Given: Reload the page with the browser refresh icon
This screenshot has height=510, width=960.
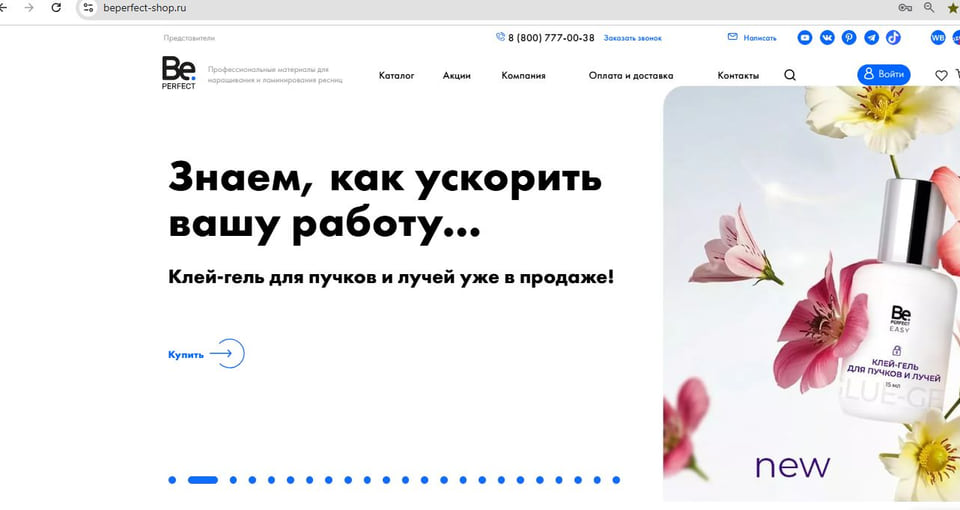Looking at the screenshot, I should tap(56, 8).
